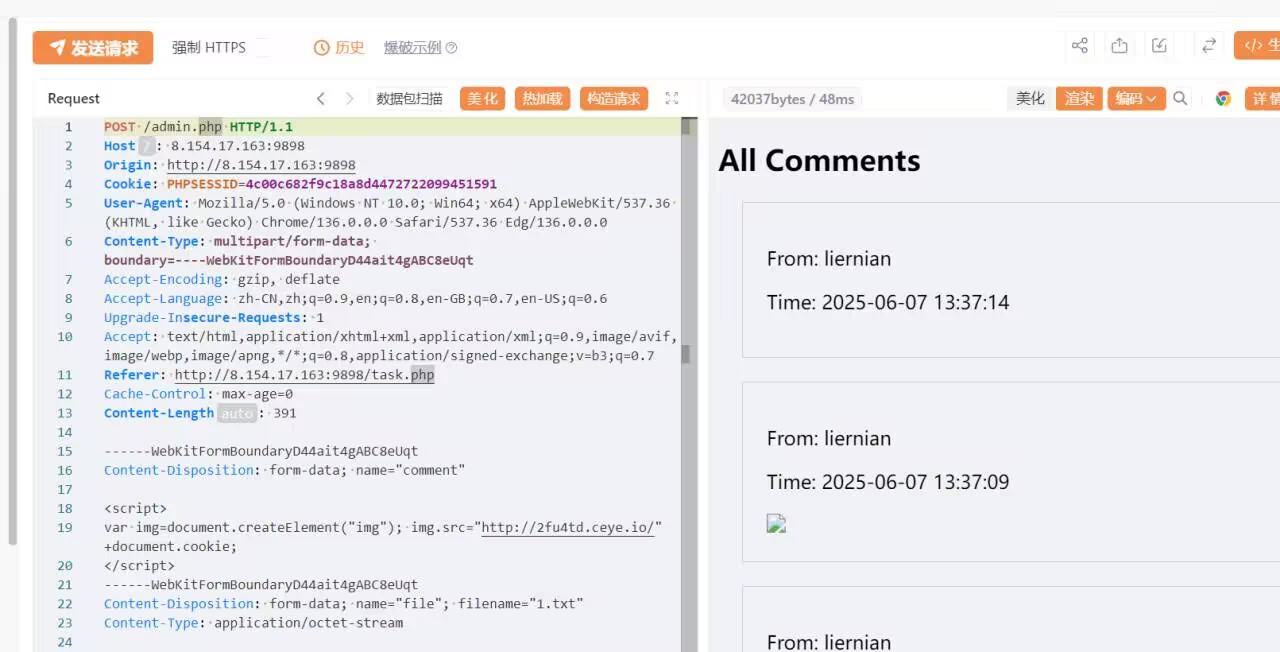Click the PHPSESSID cookie value

(371, 184)
